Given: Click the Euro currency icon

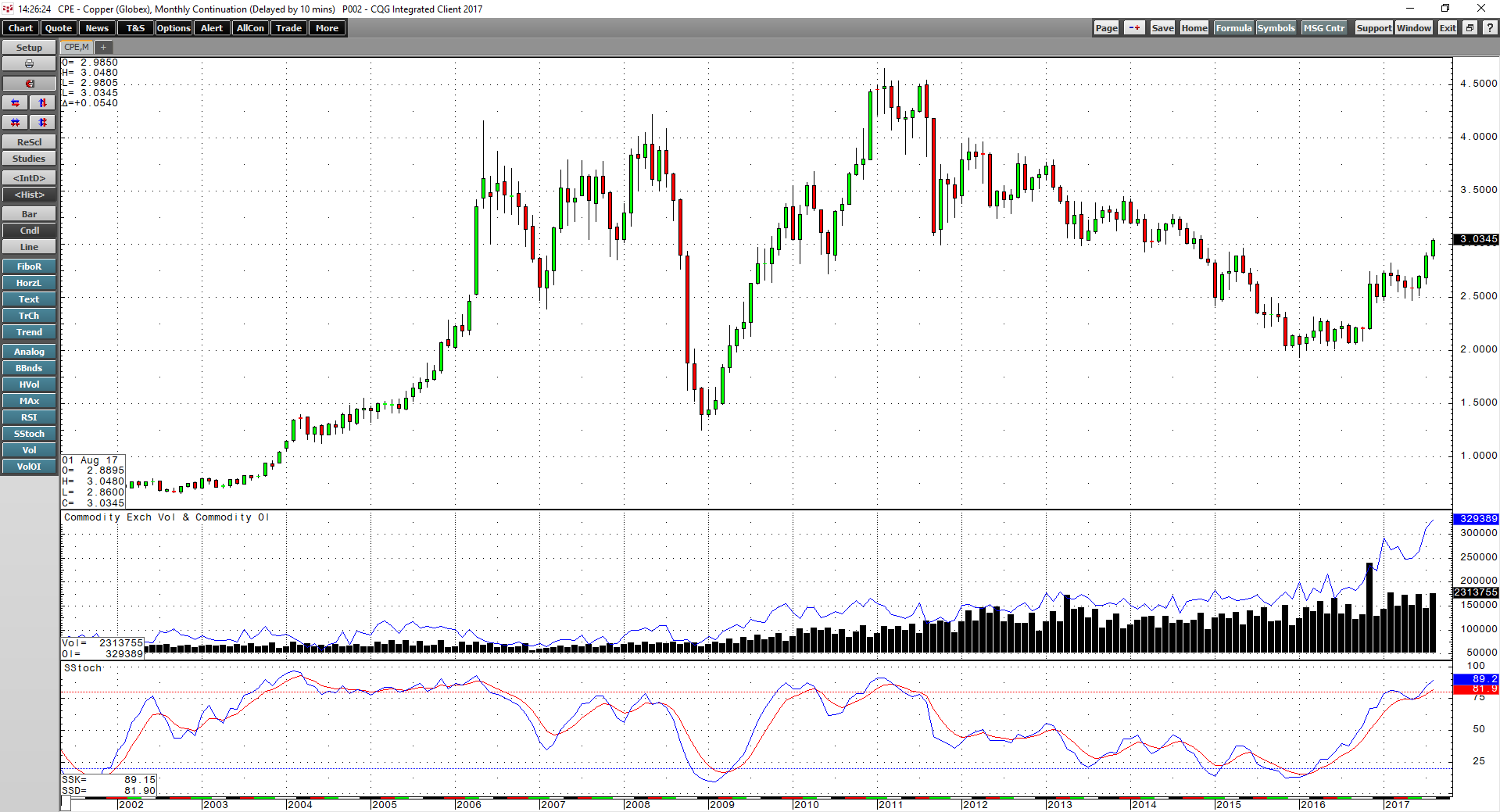Looking at the screenshot, I should click(x=29, y=83).
